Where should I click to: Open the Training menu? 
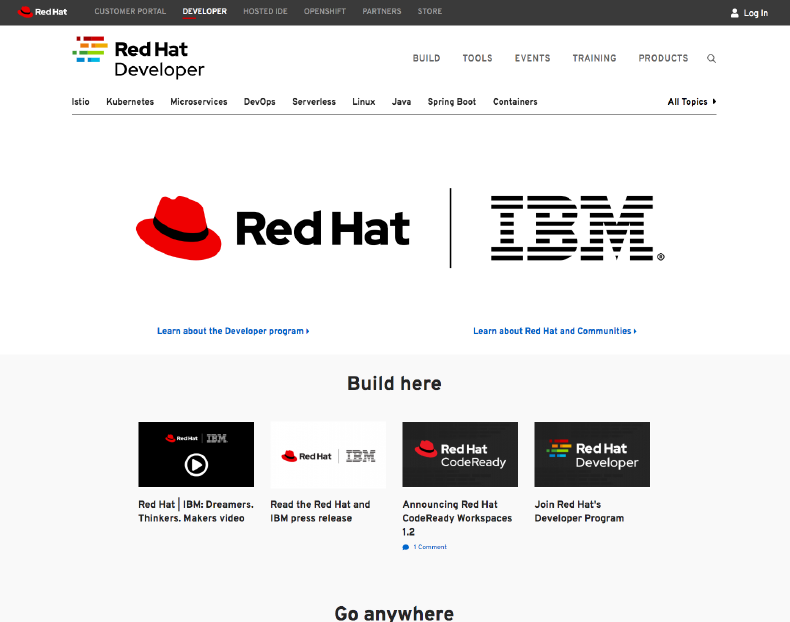[x=594, y=58]
